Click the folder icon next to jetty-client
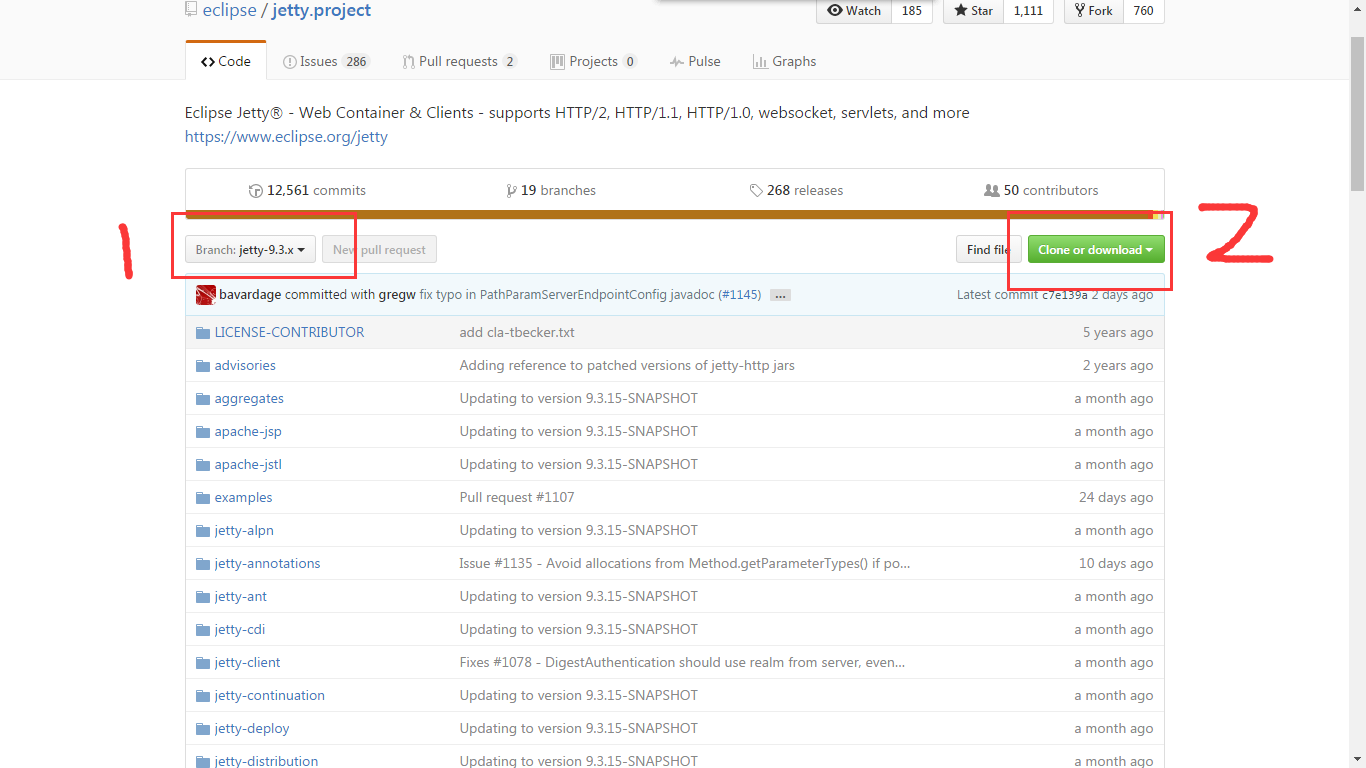The image size is (1366, 768). 203,663
